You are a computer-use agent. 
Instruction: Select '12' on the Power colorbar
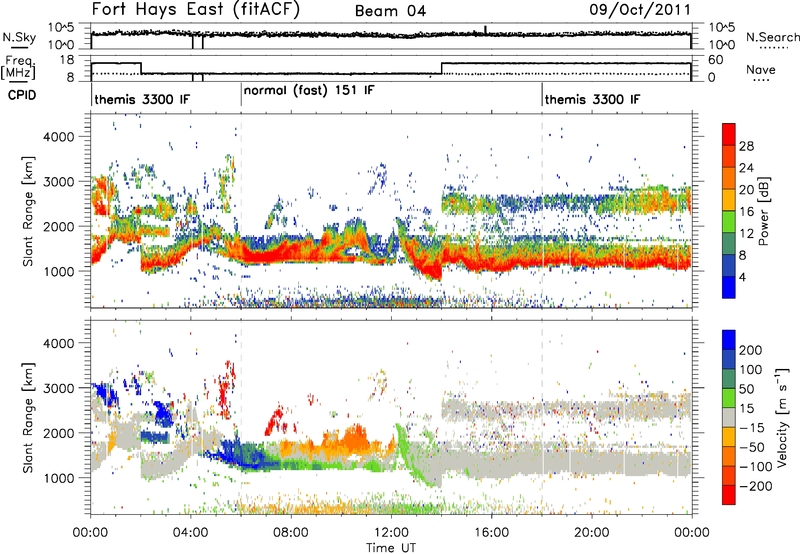click(x=746, y=234)
